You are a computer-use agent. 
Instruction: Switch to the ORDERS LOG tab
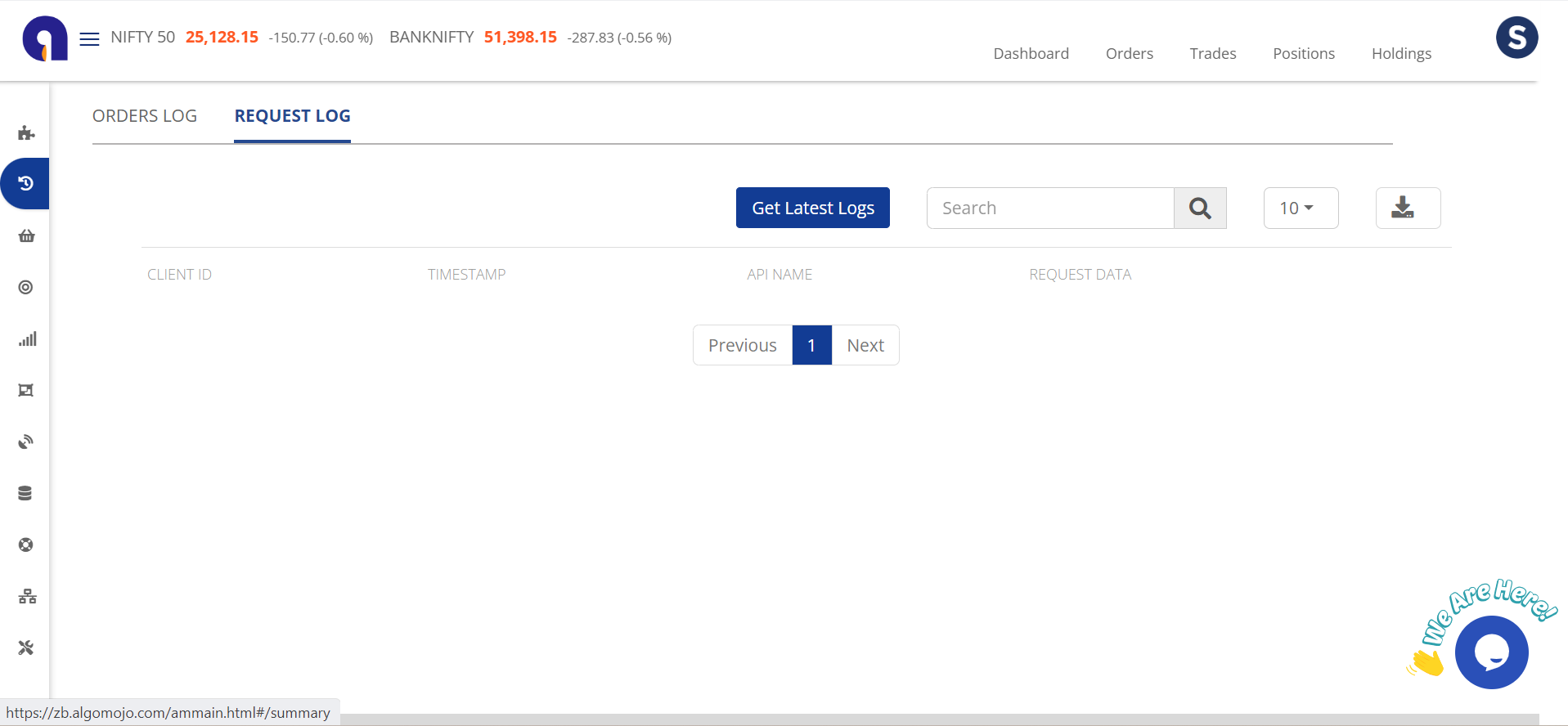pos(145,116)
